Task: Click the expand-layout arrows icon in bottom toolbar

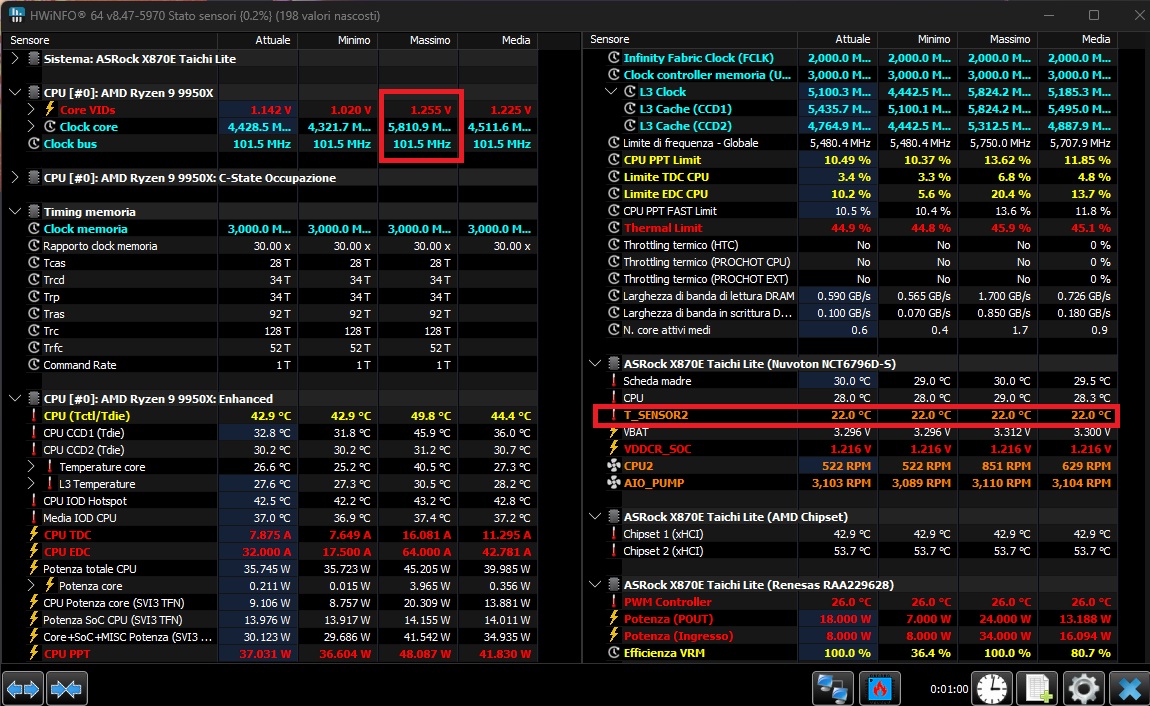Action: [23, 689]
